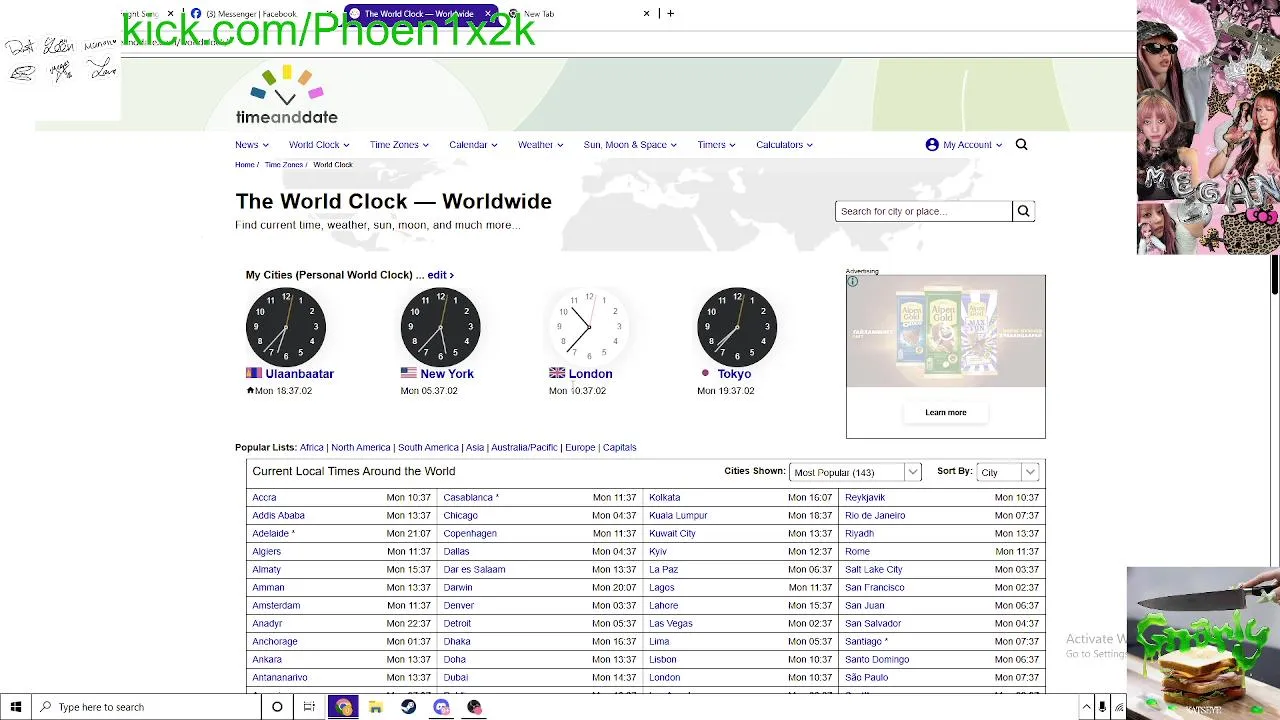
Task: Click the microphone icon in system tray
Action: click(1102, 707)
